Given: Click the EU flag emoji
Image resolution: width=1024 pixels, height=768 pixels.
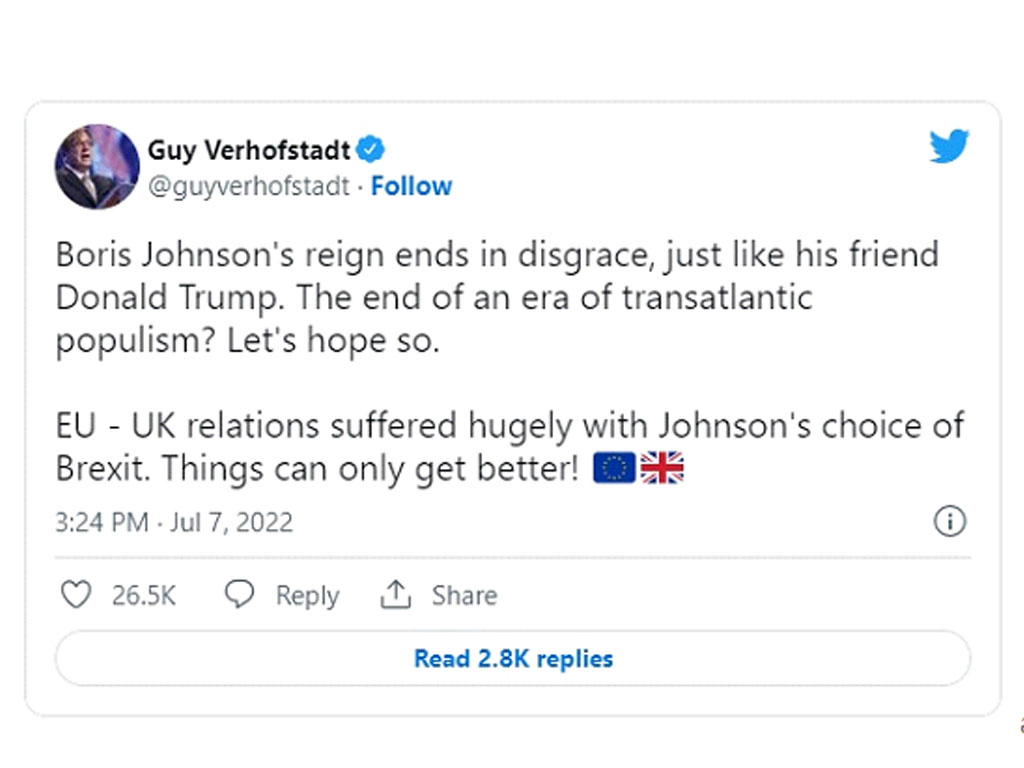Looking at the screenshot, I should (x=614, y=468).
